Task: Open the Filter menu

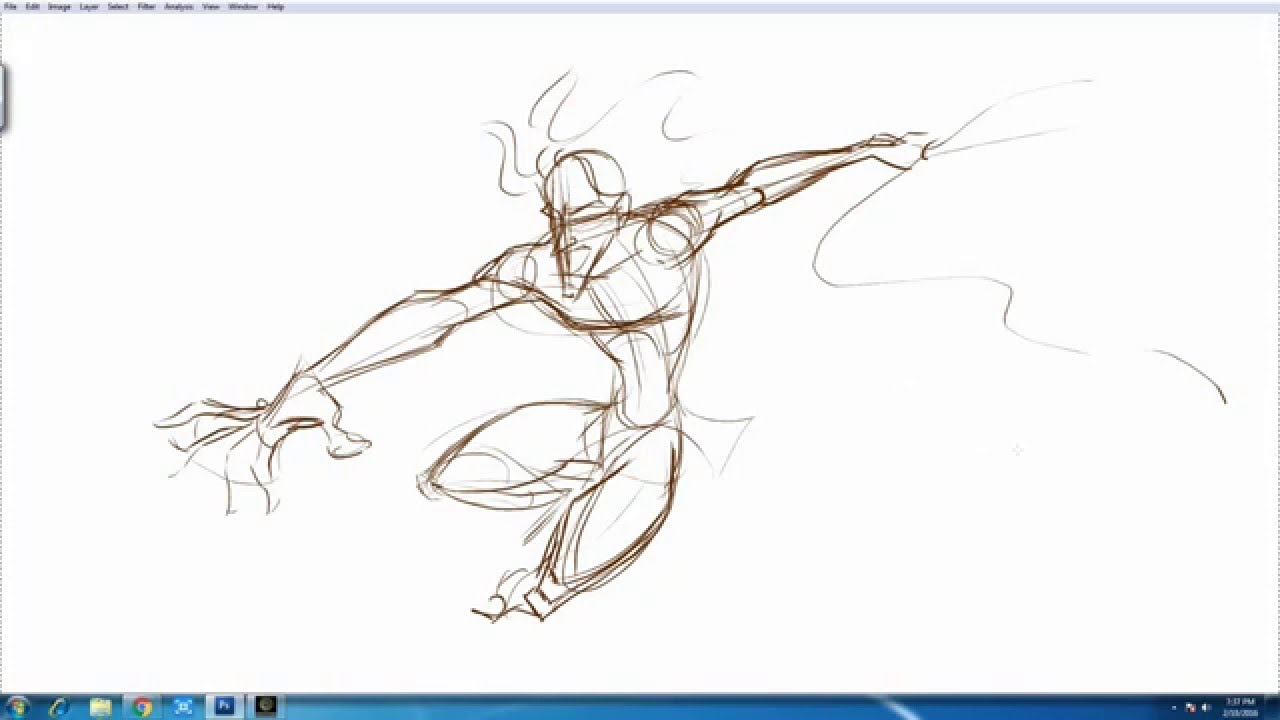Action: [x=146, y=6]
